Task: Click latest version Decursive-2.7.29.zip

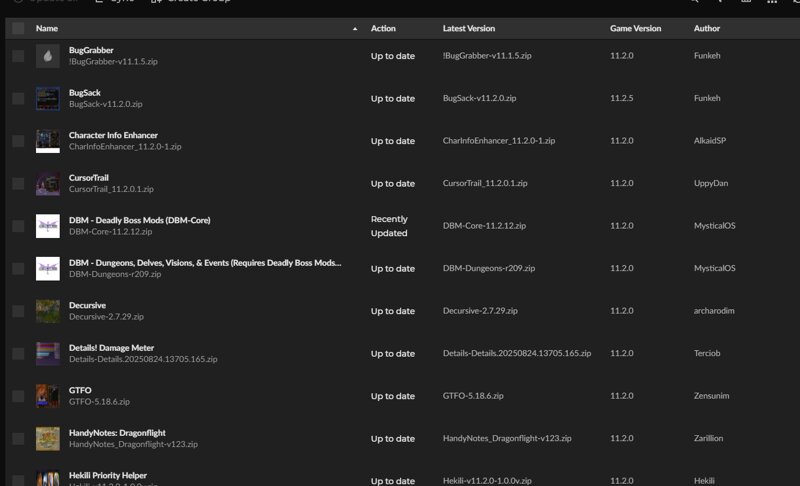Action: point(480,311)
